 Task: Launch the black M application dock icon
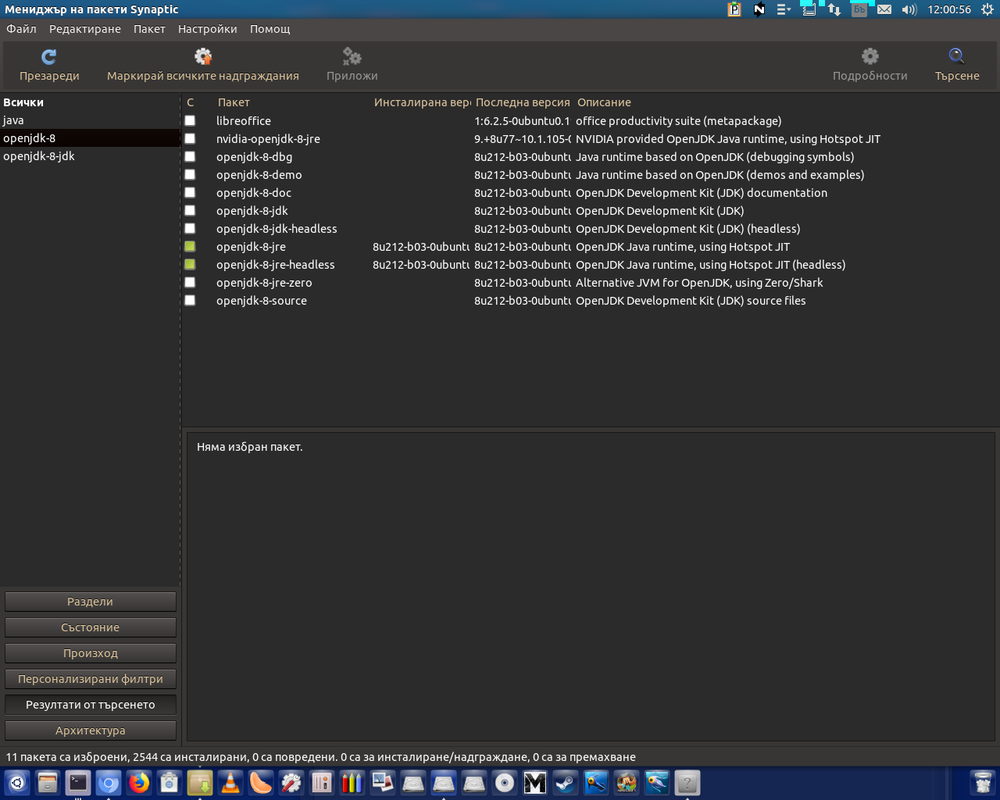(535, 783)
